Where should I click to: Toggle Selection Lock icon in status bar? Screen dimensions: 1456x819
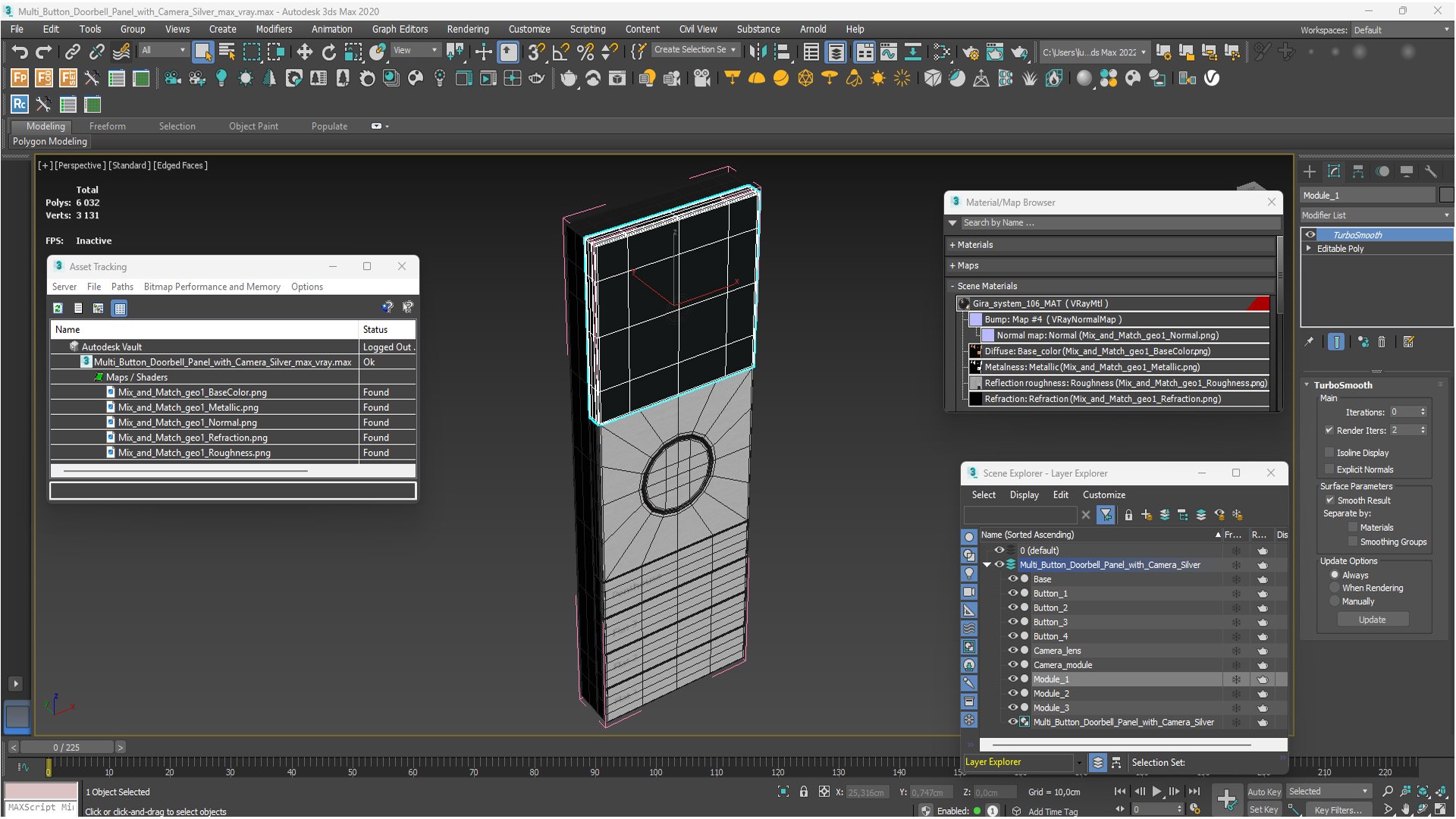(x=804, y=792)
